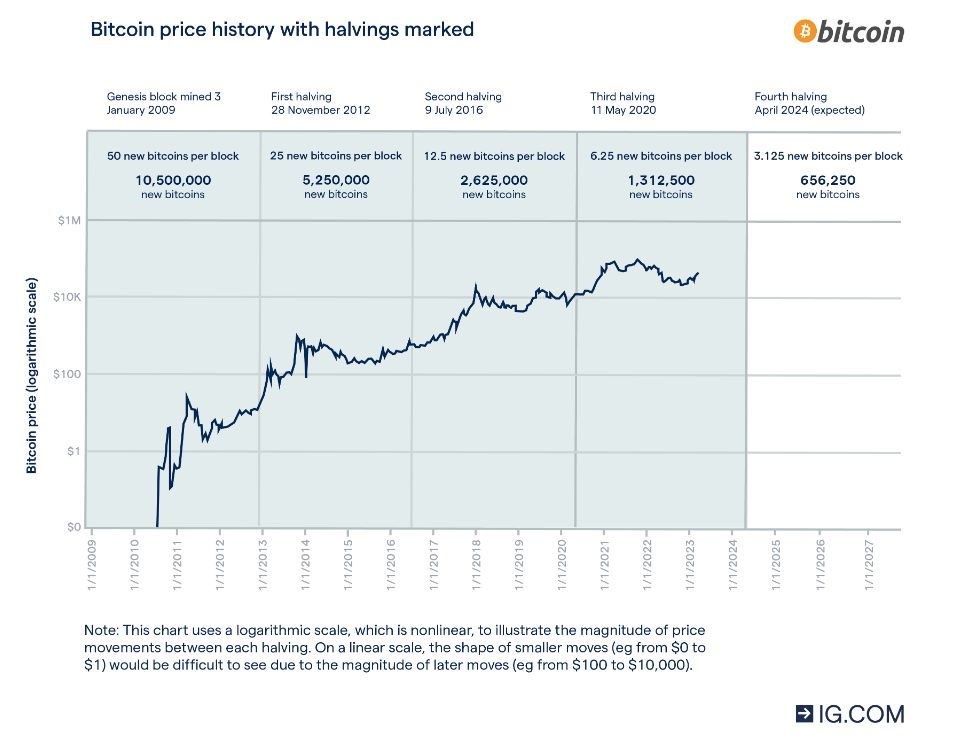Select the chart title heading
This screenshot has height=742, width=968.
[282, 29]
